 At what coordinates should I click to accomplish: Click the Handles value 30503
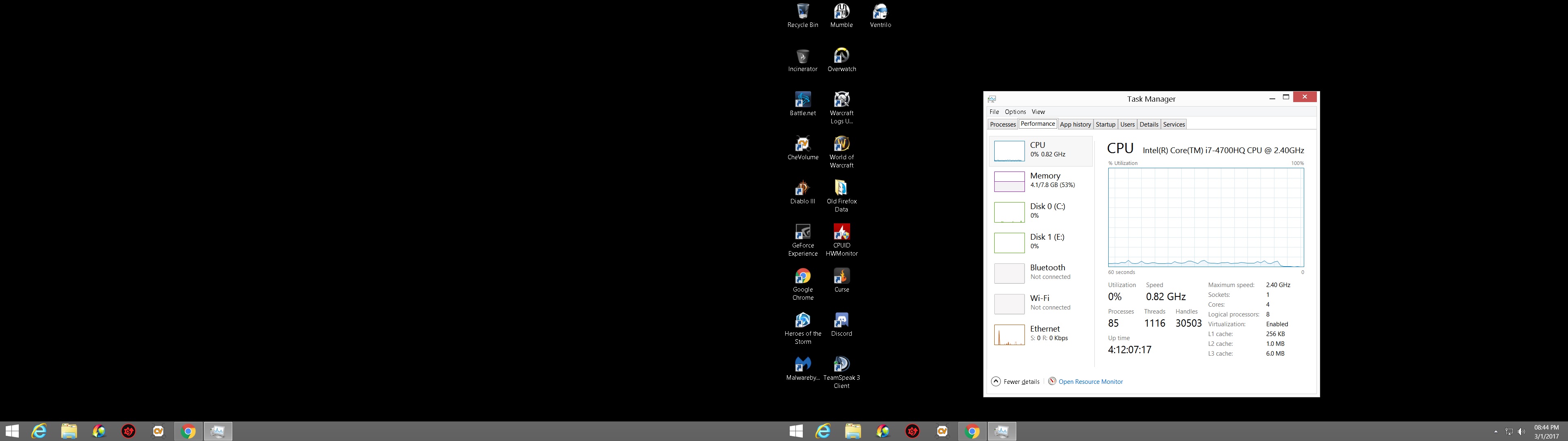(1188, 323)
